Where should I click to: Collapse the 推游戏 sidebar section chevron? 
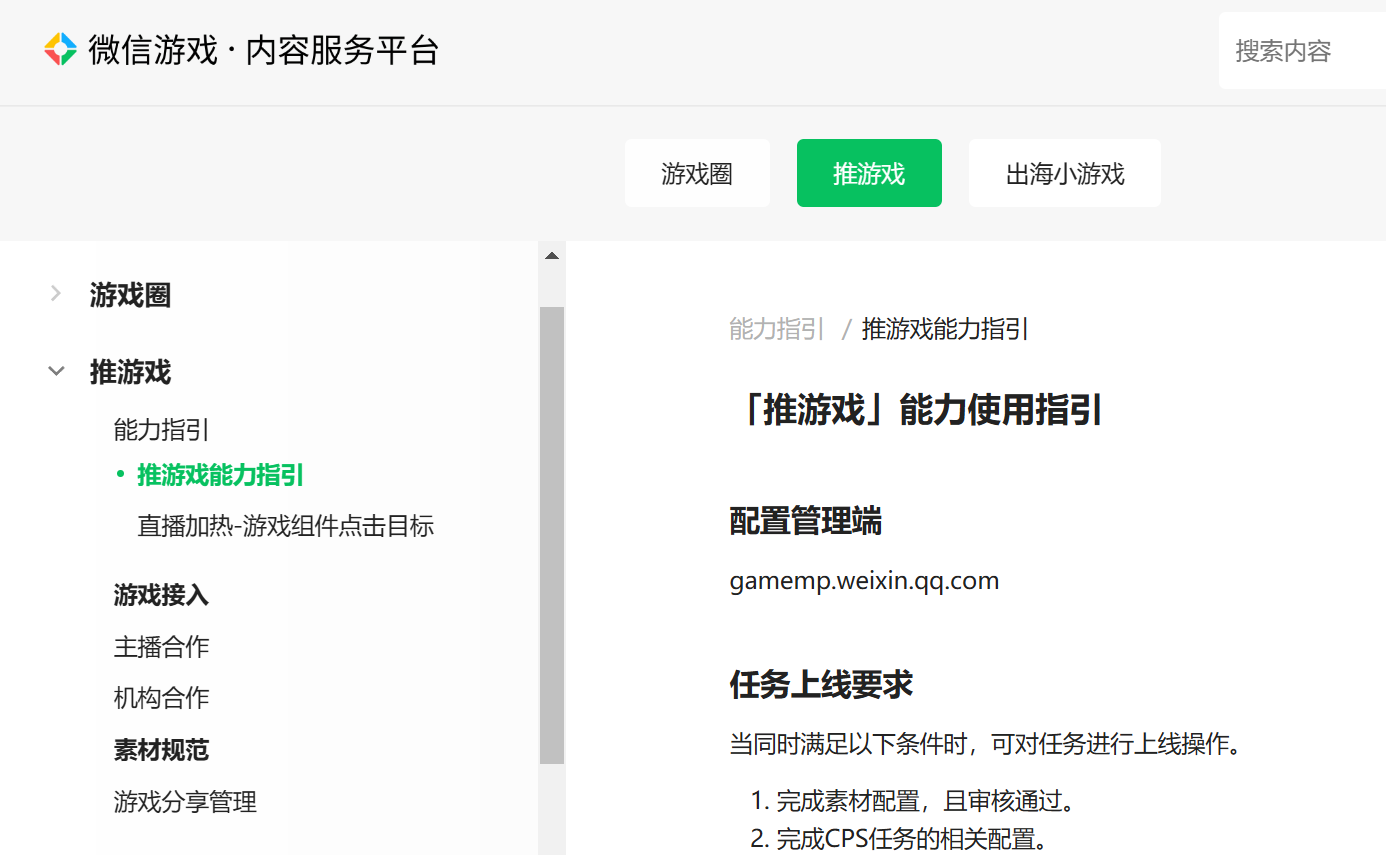tap(56, 372)
